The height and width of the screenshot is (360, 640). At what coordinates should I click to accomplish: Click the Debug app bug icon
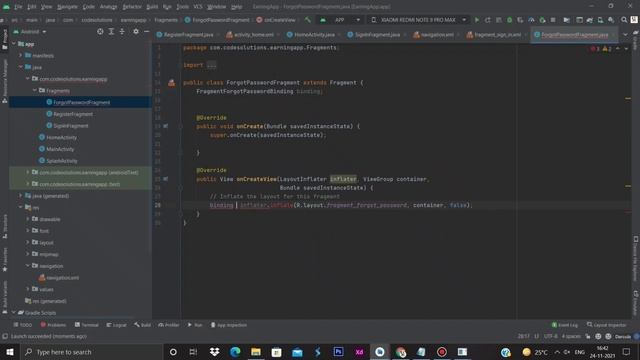tap(509, 20)
